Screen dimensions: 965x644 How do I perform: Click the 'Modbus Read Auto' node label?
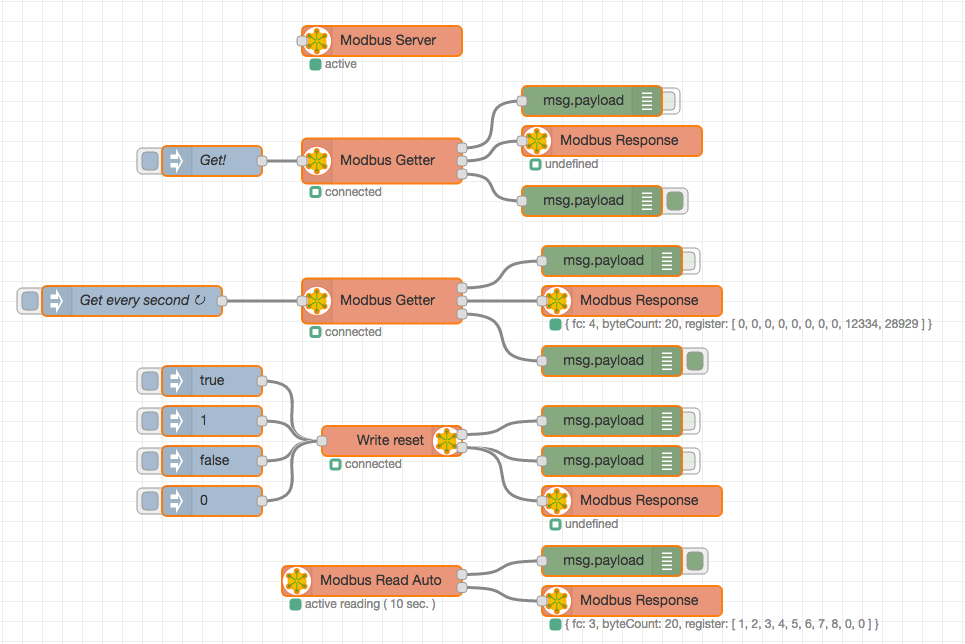[380, 581]
